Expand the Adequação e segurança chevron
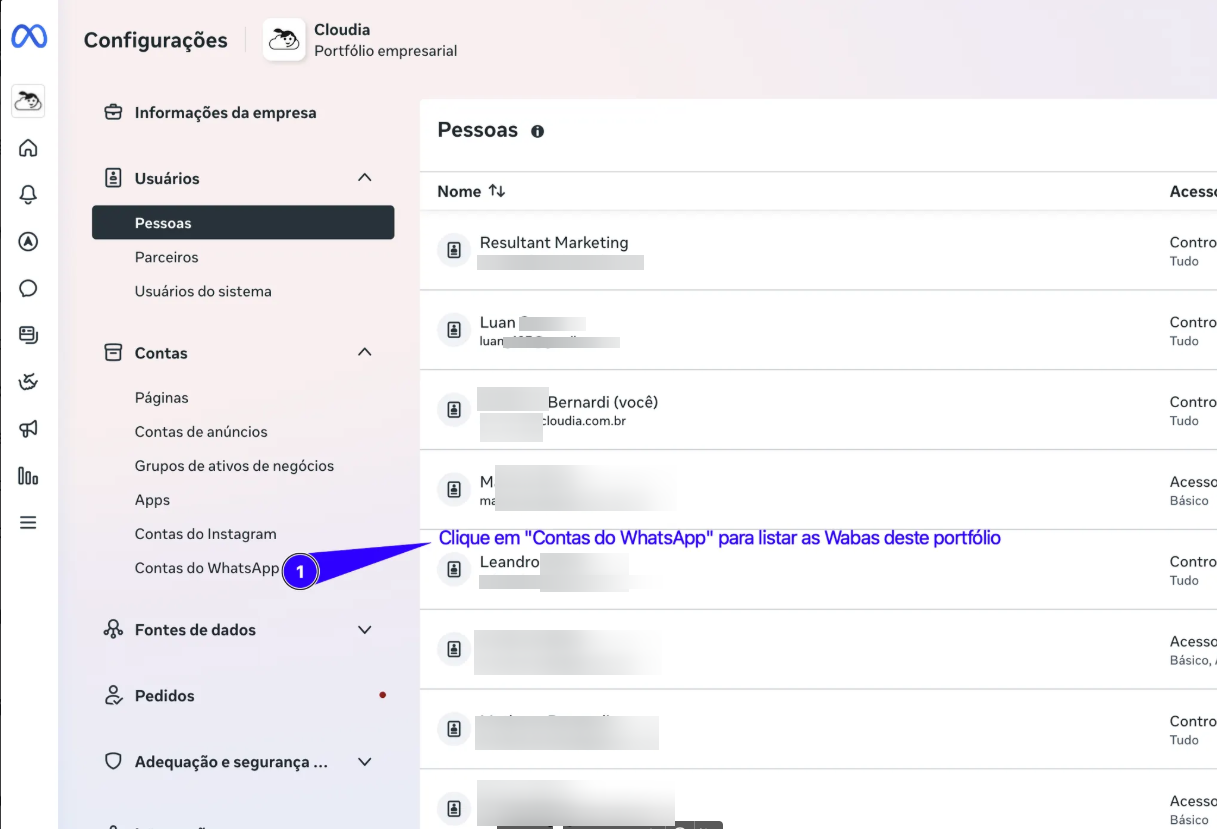The height and width of the screenshot is (829, 1217). [365, 762]
